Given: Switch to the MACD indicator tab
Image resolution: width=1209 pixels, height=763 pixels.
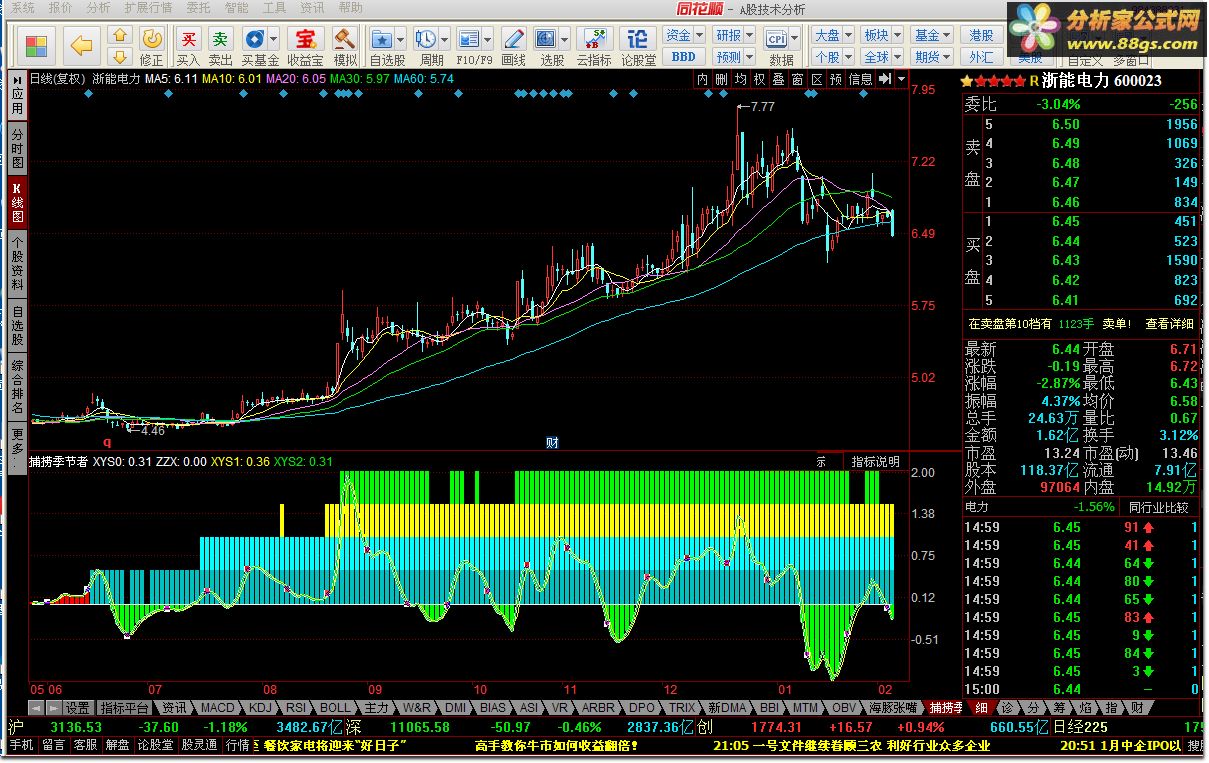Looking at the screenshot, I should point(217,707).
